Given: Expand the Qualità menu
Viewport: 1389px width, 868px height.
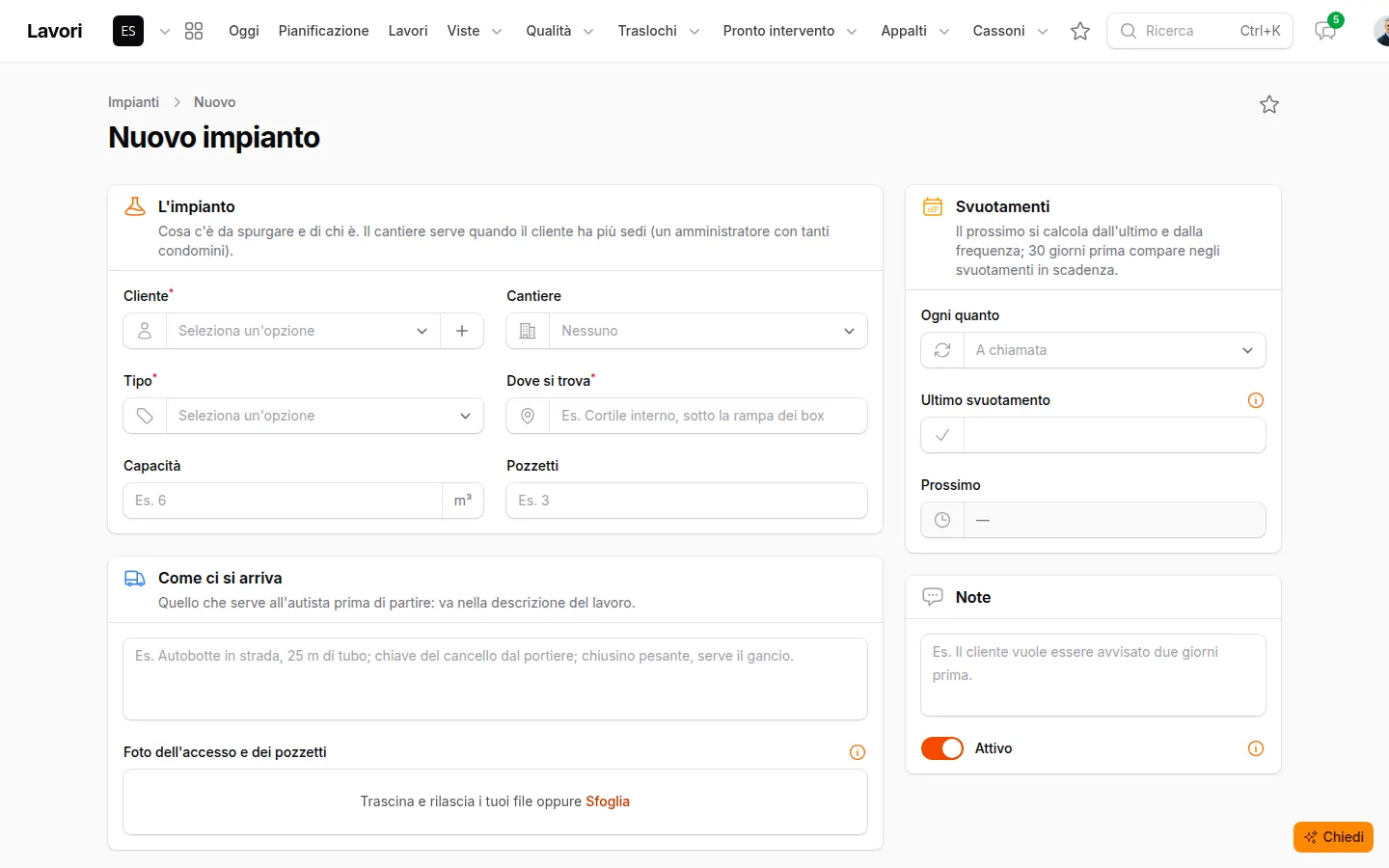Looking at the screenshot, I should pos(559,31).
